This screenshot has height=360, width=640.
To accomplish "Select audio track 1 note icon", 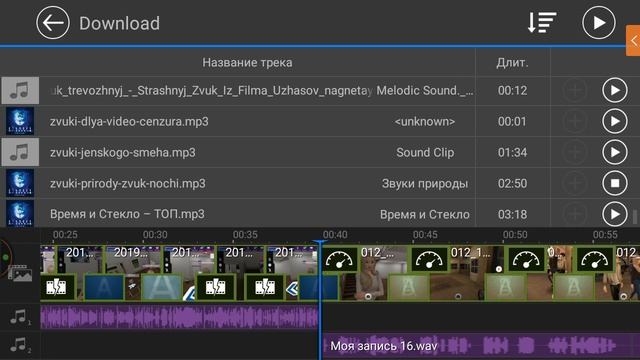I will pos(20,317).
